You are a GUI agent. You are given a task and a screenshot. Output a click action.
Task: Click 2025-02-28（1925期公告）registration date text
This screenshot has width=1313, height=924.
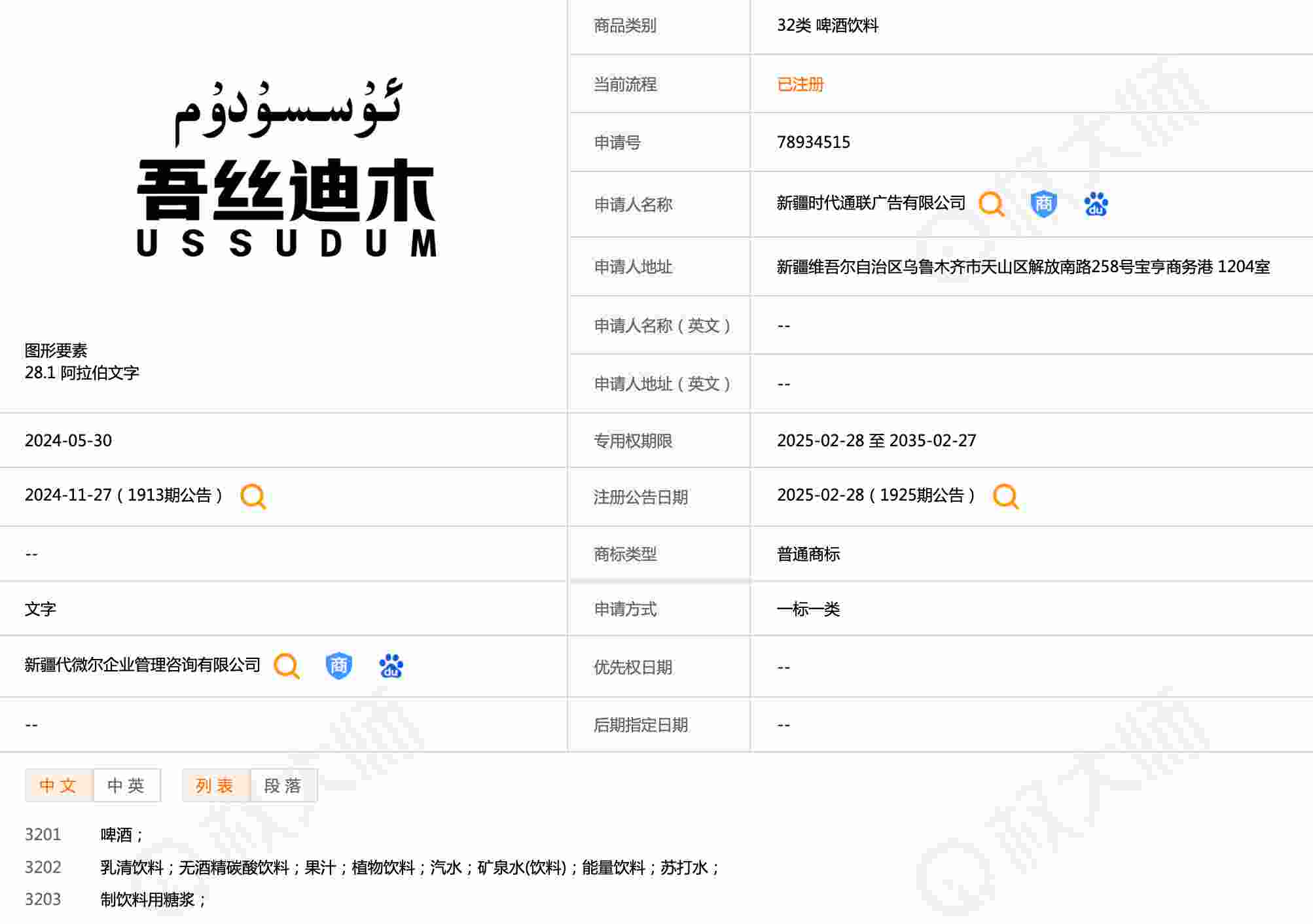pos(876,495)
